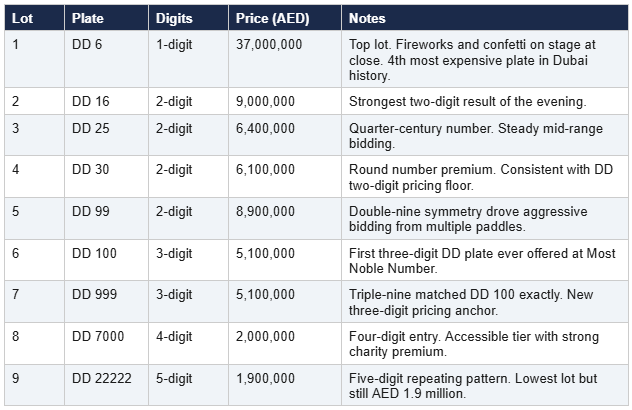This screenshot has height=410, width=632.
Task: Click the Digits column header
Action: [174, 19]
